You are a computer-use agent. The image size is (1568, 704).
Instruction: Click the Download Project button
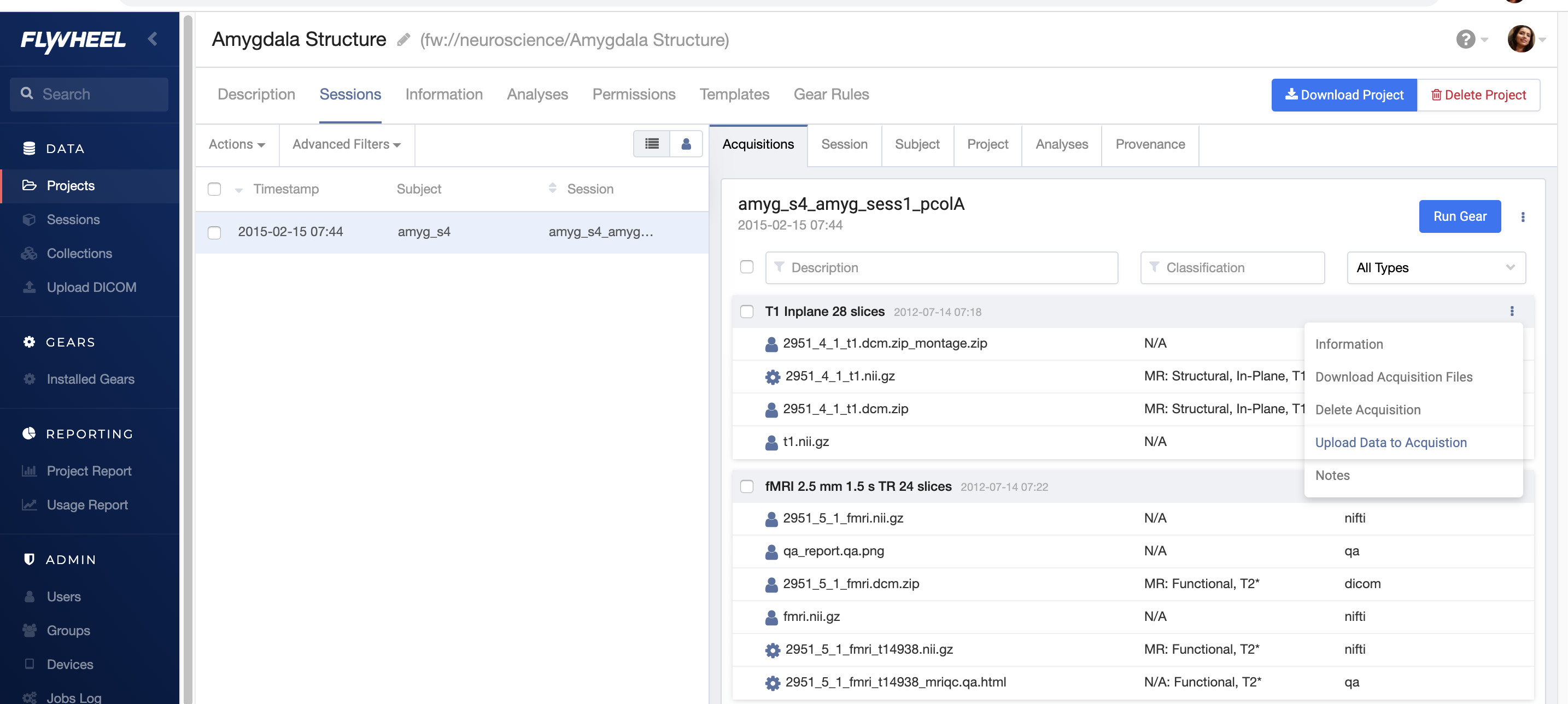(x=1343, y=95)
